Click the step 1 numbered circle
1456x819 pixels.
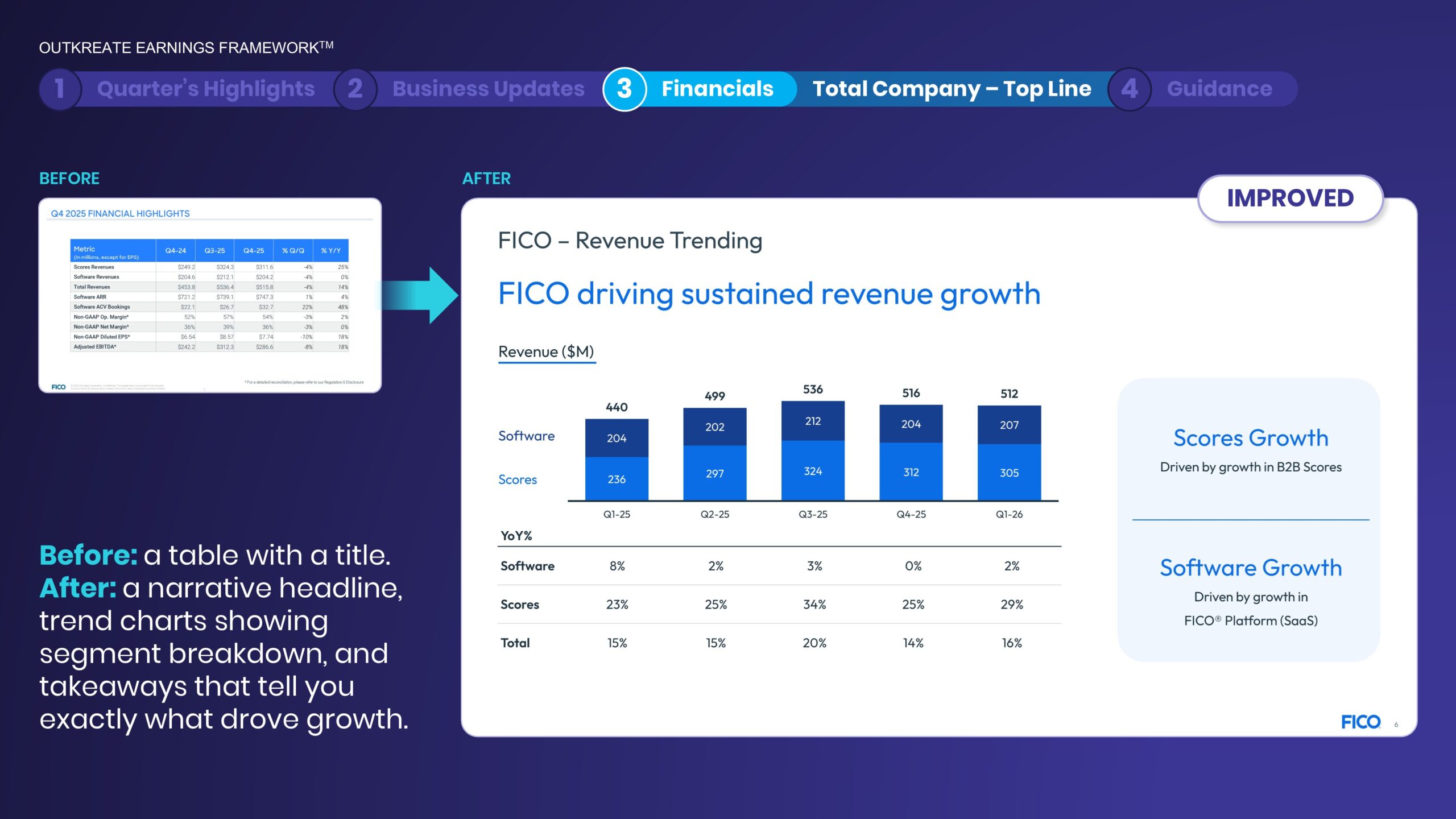[x=60, y=89]
